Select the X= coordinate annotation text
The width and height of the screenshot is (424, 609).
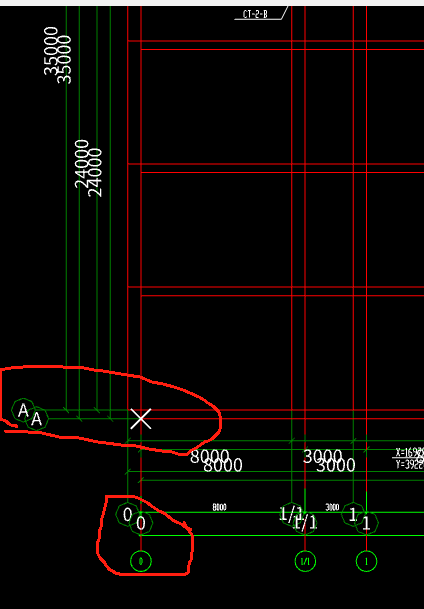coord(410,453)
